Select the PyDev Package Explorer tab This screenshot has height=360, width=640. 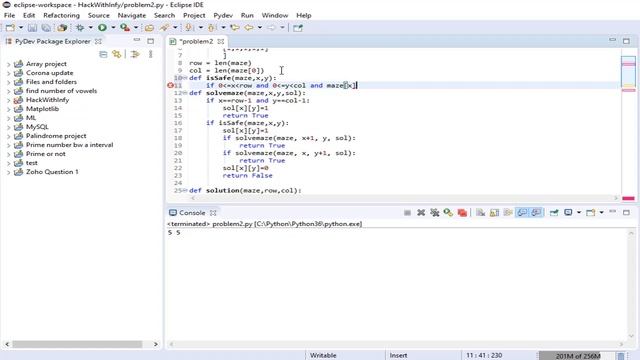tap(52, 41)
